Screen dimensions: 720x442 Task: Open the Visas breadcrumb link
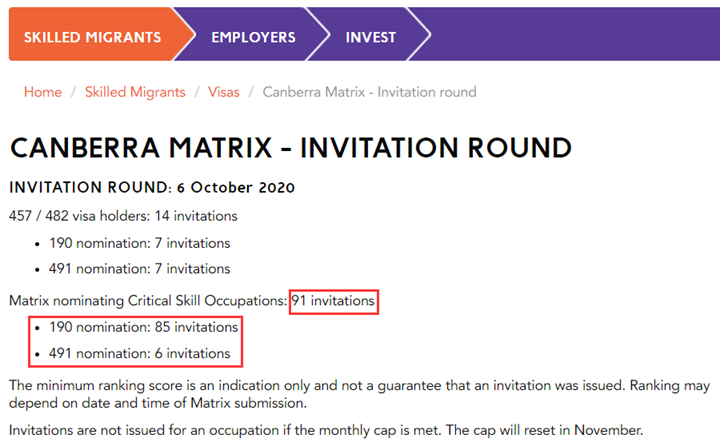click(224, 92)
